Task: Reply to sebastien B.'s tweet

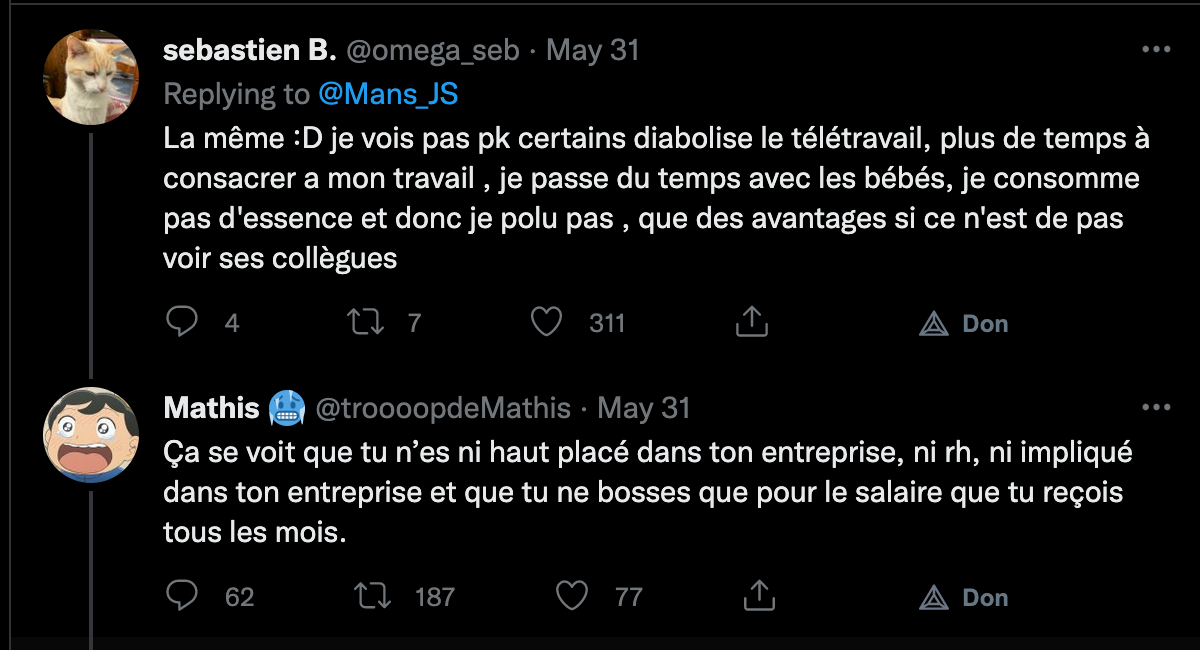Action: pos(181,322)
